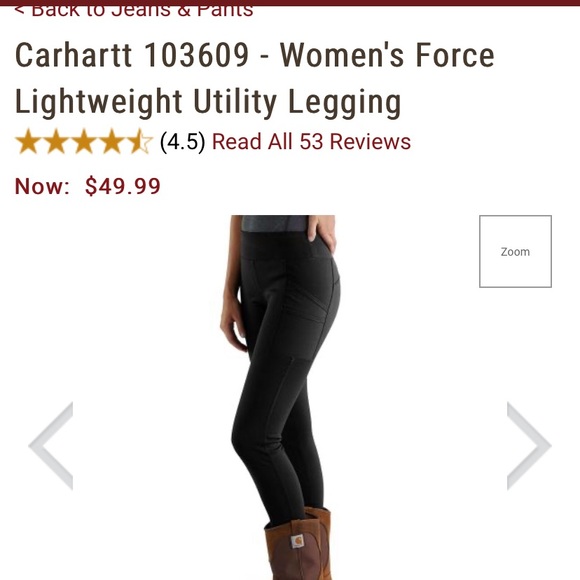This screenshot has width=580, height=580.
Task: Click the Now: price label
Action: (x=42, y=186)
